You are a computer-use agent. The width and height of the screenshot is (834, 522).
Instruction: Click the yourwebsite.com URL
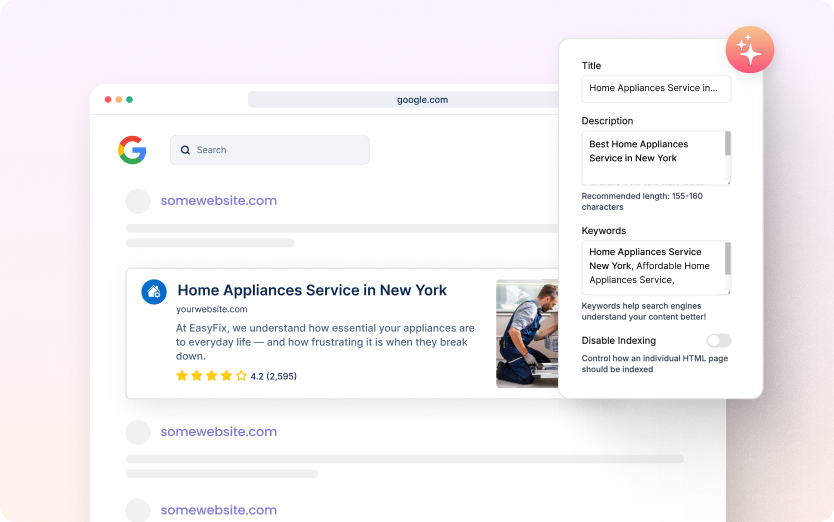(212, 310)
